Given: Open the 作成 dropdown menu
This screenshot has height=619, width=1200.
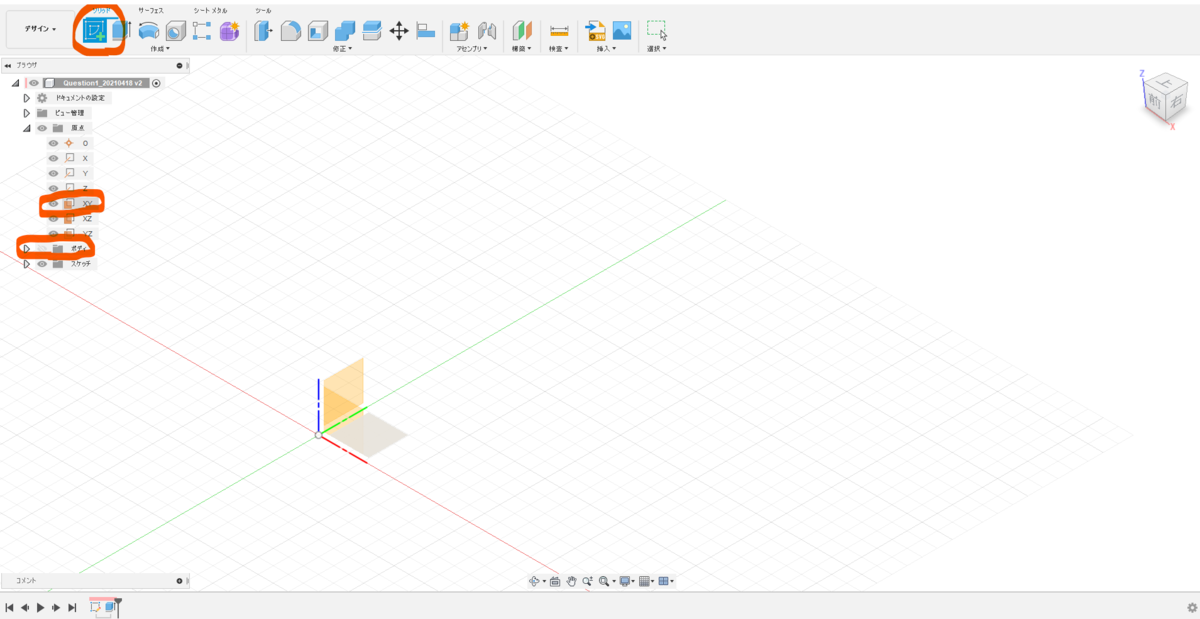Looking at the screenshot, I should [x=160, y=48].
